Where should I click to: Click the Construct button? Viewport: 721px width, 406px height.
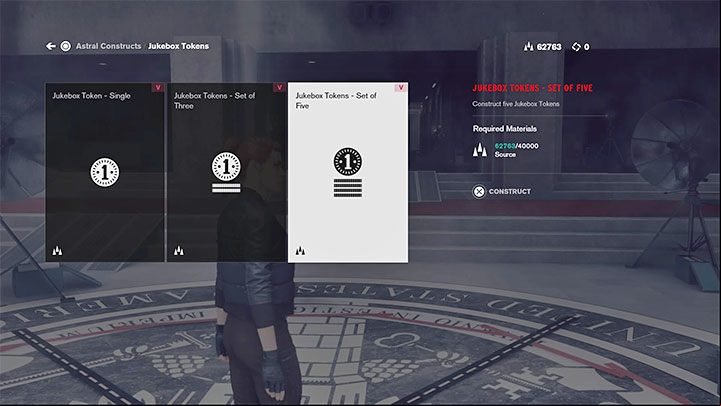502,191
